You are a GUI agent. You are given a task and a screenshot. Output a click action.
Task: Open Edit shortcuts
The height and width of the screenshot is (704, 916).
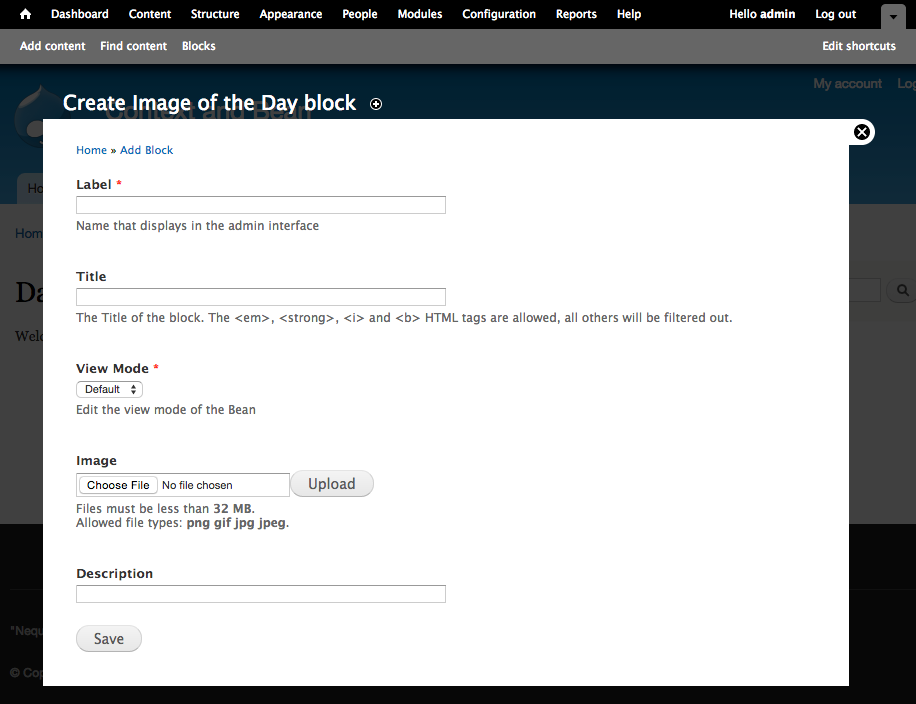pos(858,45)
